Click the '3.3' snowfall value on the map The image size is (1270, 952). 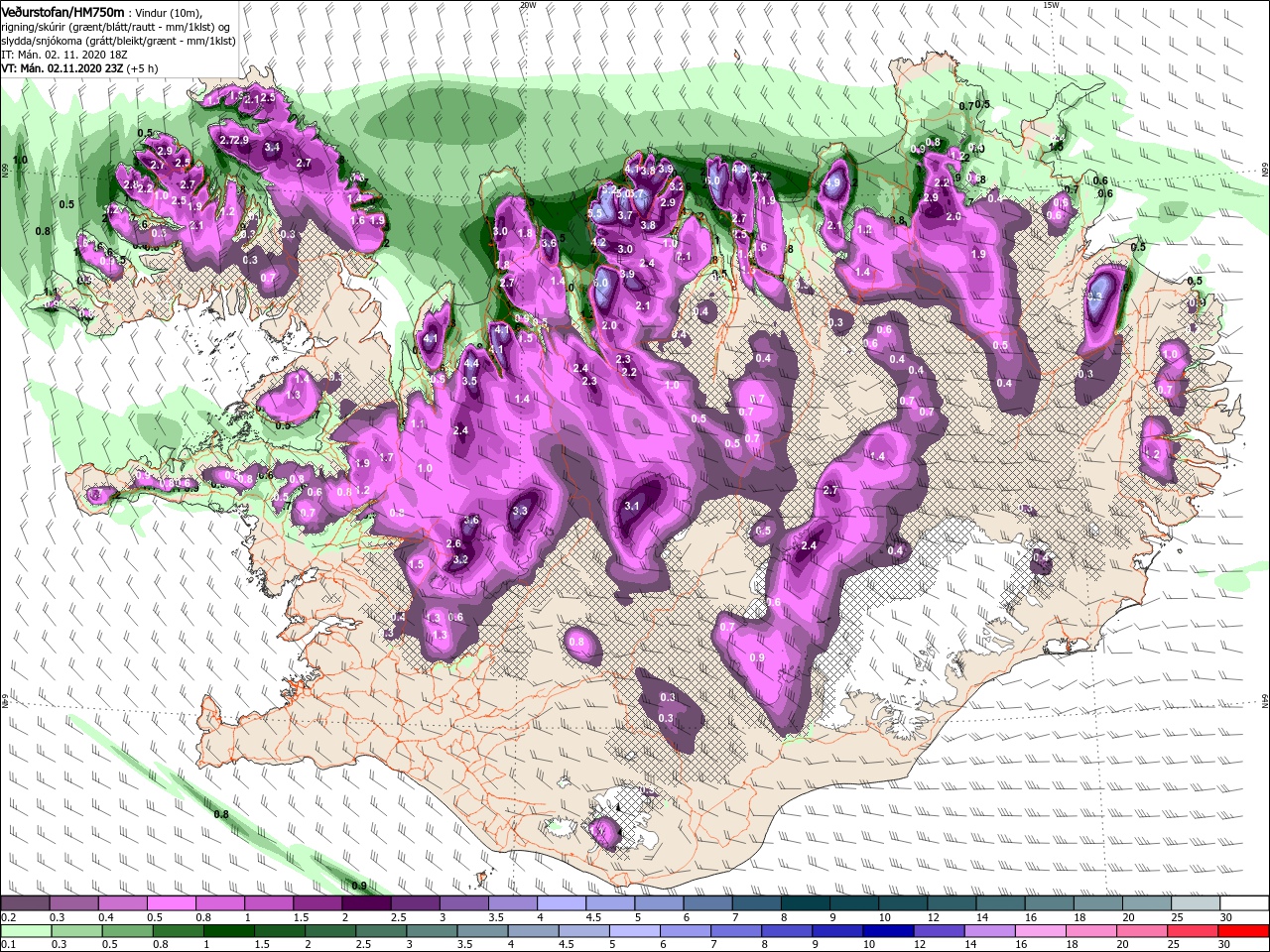coord(520,511)
